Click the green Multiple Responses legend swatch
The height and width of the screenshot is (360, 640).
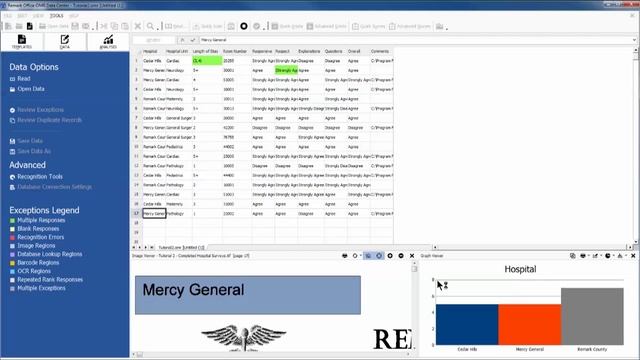[x=12, y=220]
